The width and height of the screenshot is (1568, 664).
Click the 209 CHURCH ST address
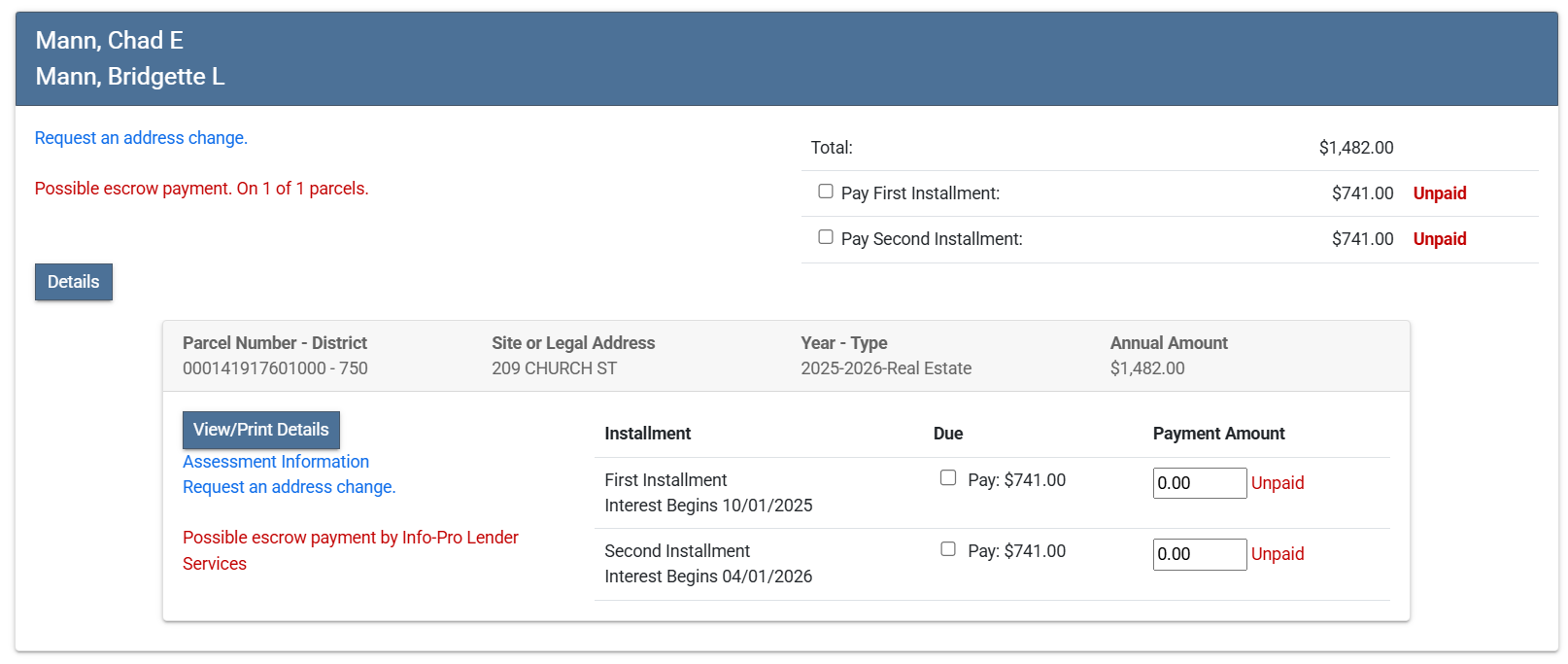554,368
